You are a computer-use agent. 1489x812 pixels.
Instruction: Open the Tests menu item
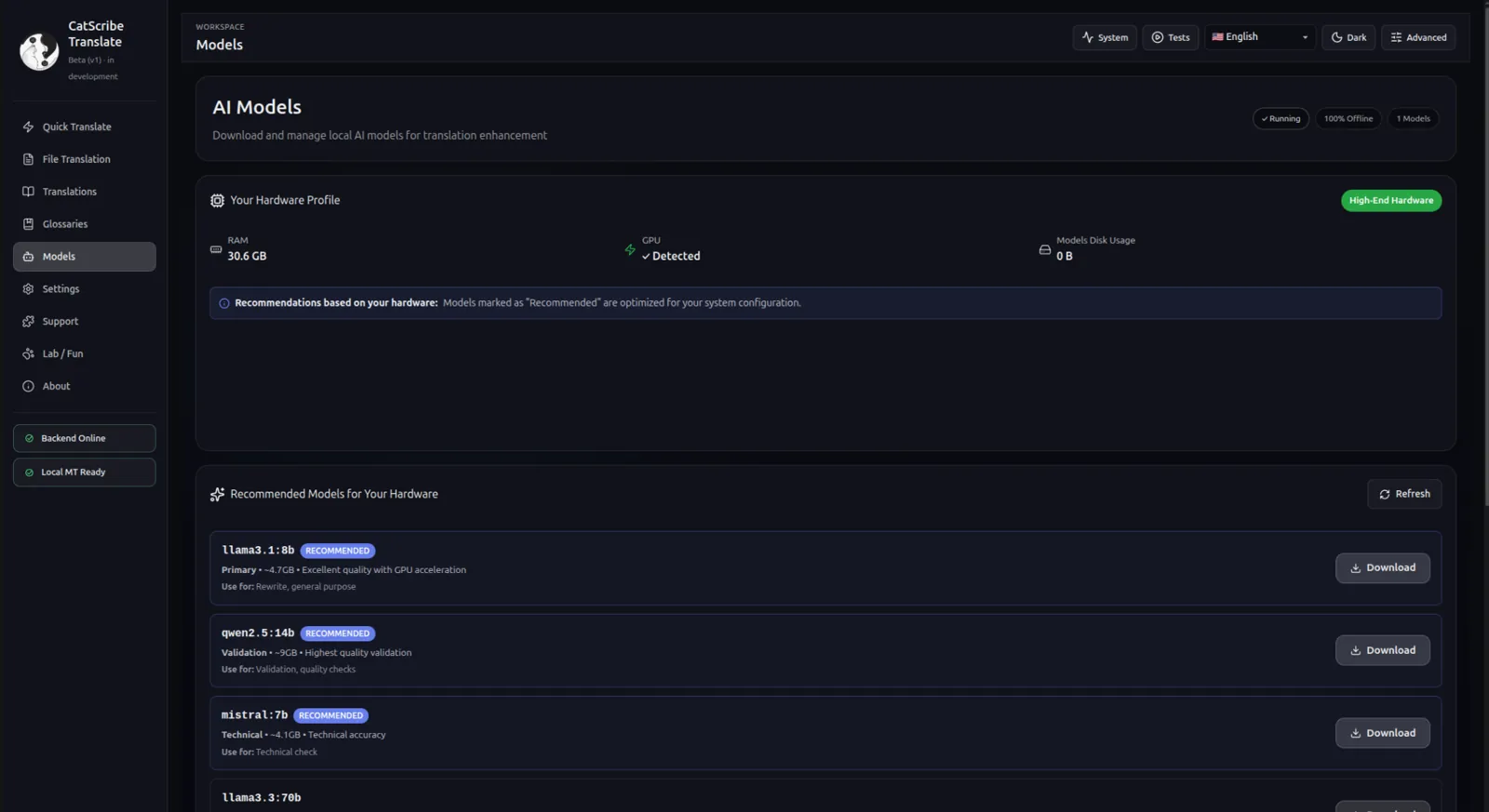(1170, 38)
